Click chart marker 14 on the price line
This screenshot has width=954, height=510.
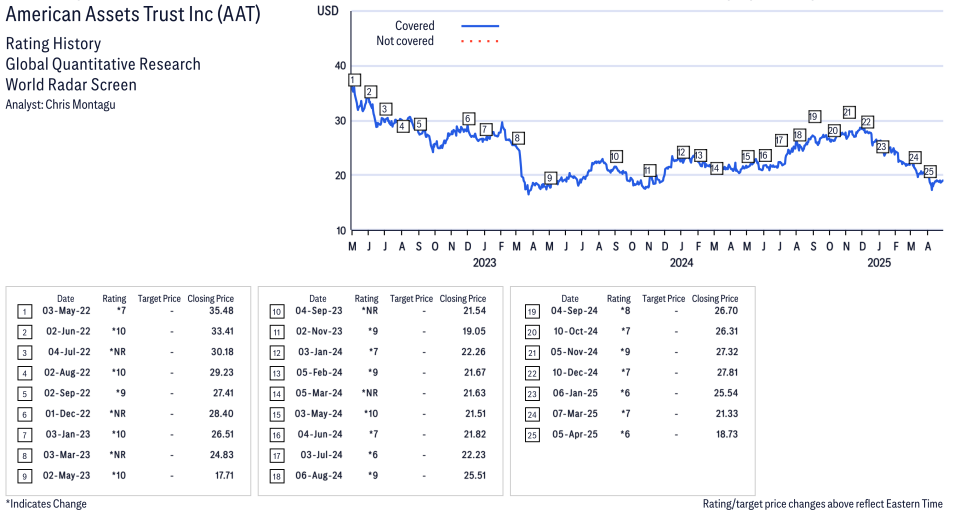point(716,168)
